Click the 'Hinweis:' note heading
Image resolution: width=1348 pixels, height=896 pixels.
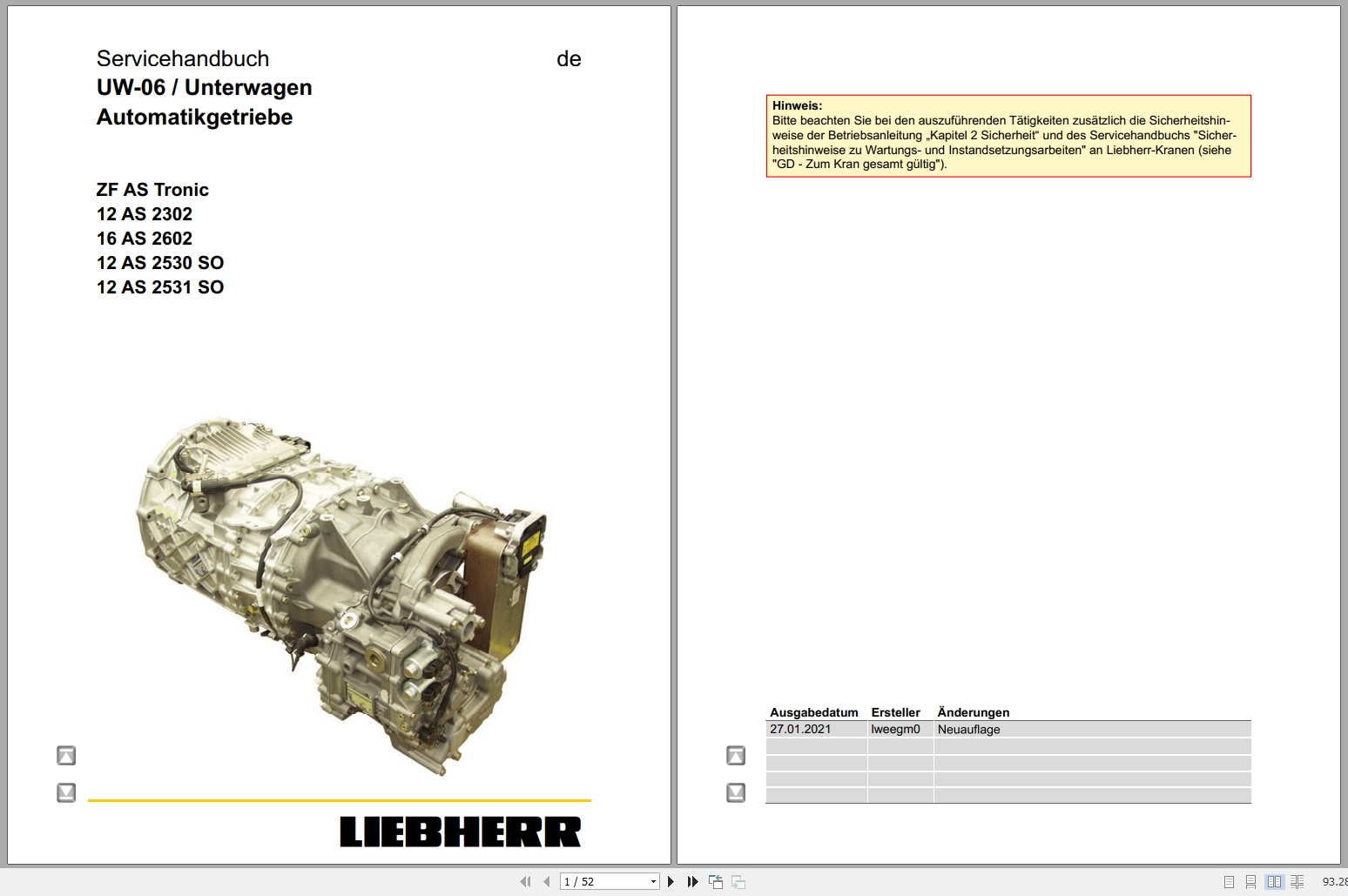[x=797, y=105]
